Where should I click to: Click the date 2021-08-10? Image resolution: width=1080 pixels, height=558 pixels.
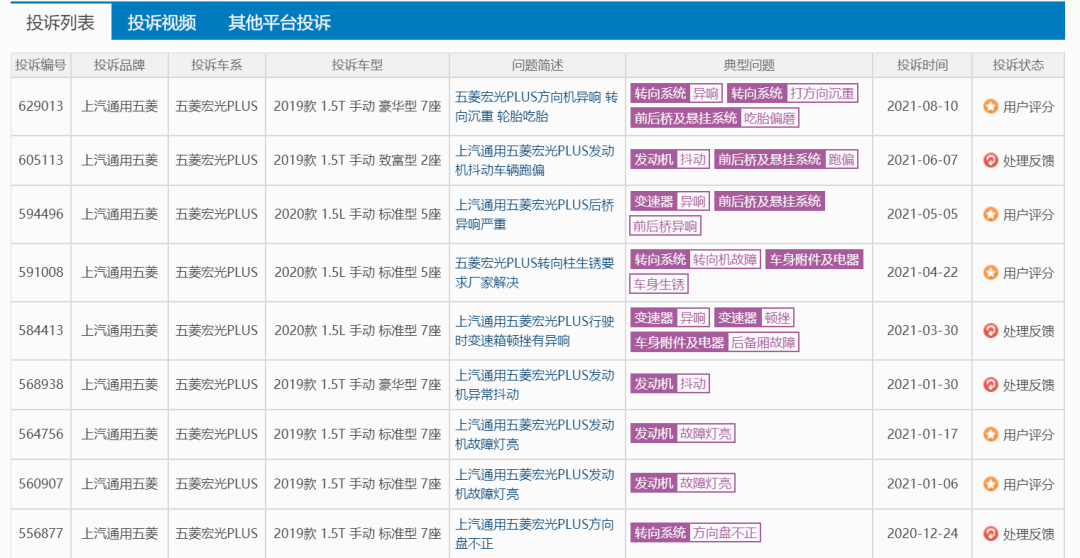coord(922,107)
